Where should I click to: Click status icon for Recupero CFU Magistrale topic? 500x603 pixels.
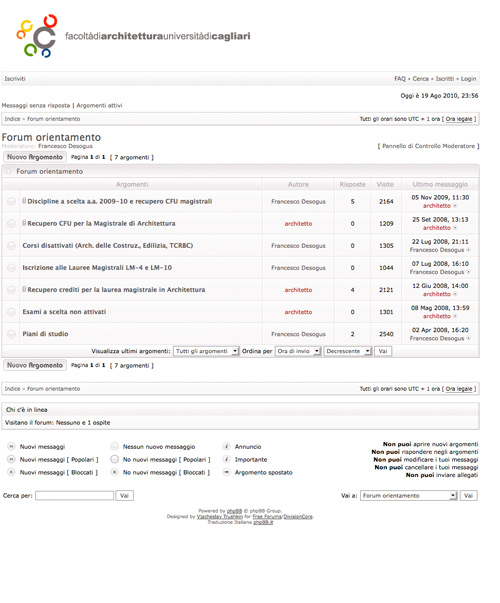coord(11,223)
